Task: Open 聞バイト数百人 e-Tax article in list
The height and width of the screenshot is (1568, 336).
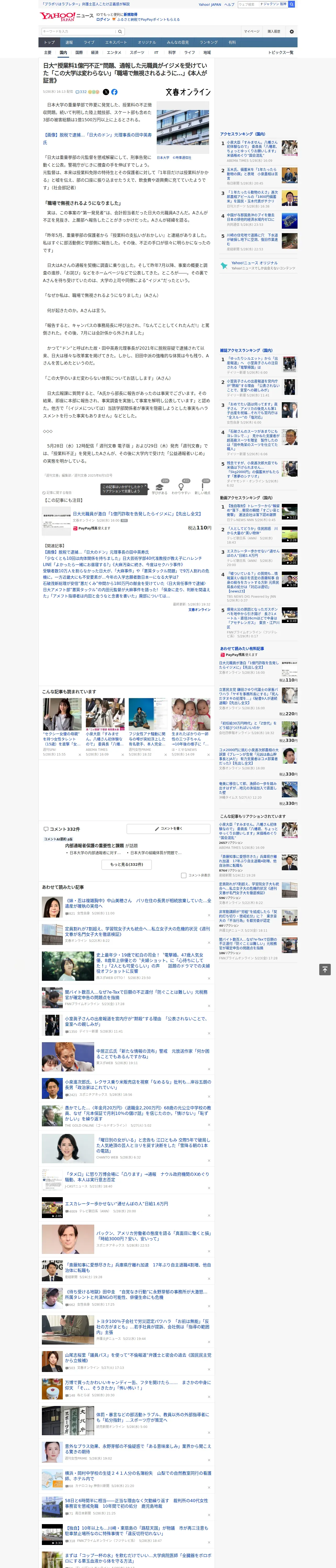Action: 136,995
